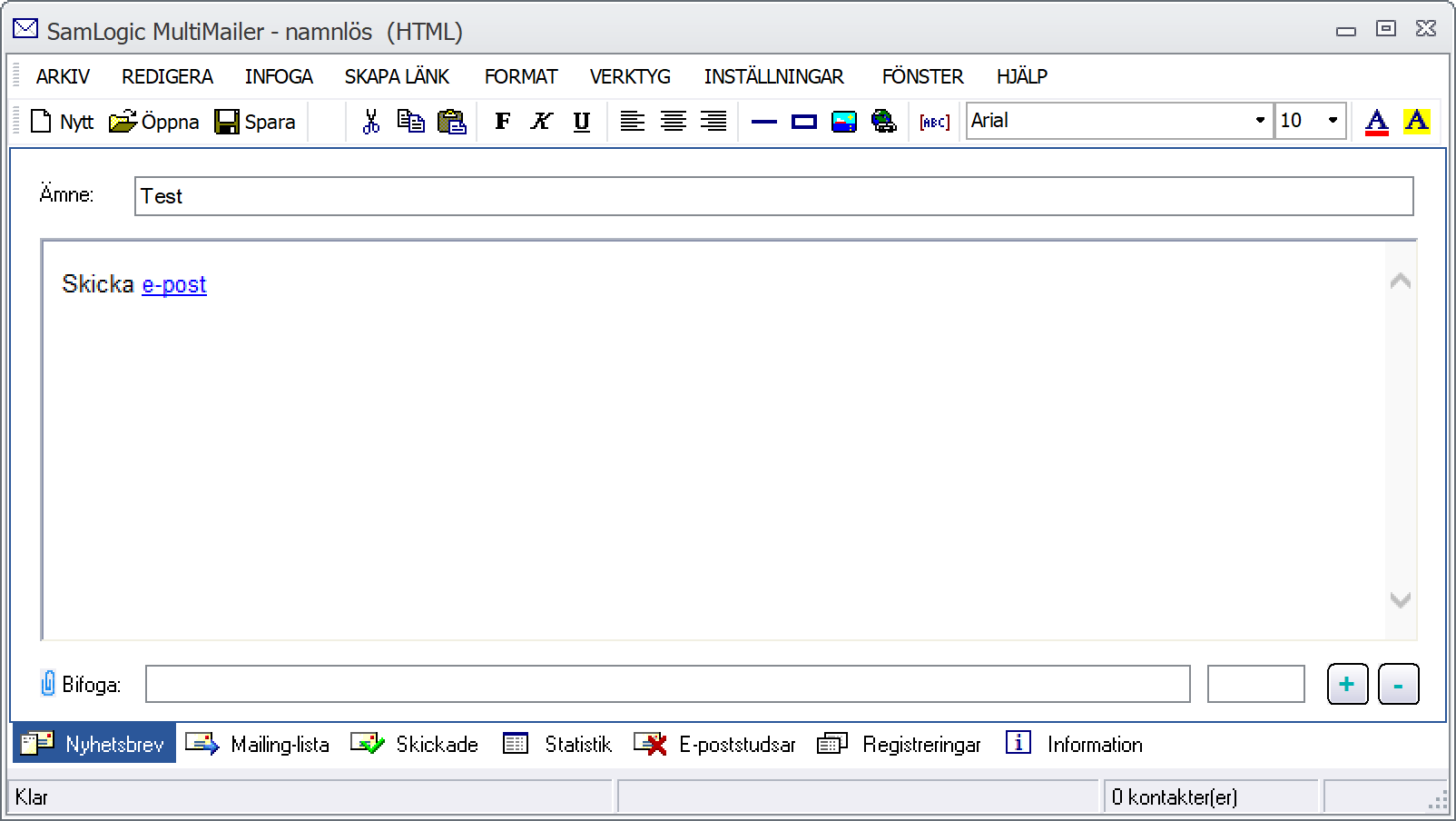Click the paperclip Bifoga icon
This screenshot has height=821, width=1456.
(x=48, y=683)
